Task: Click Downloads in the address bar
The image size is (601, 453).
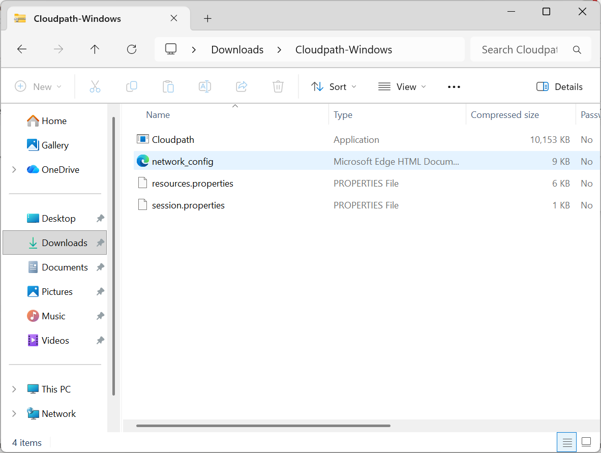Action: point(237,50)
